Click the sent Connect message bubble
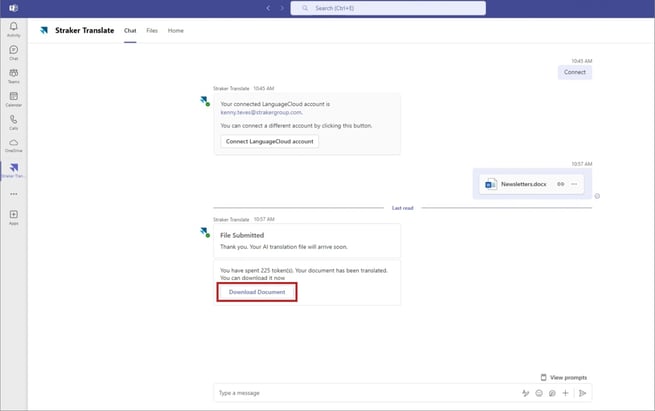The image size is (655, 411). point(574,72)
